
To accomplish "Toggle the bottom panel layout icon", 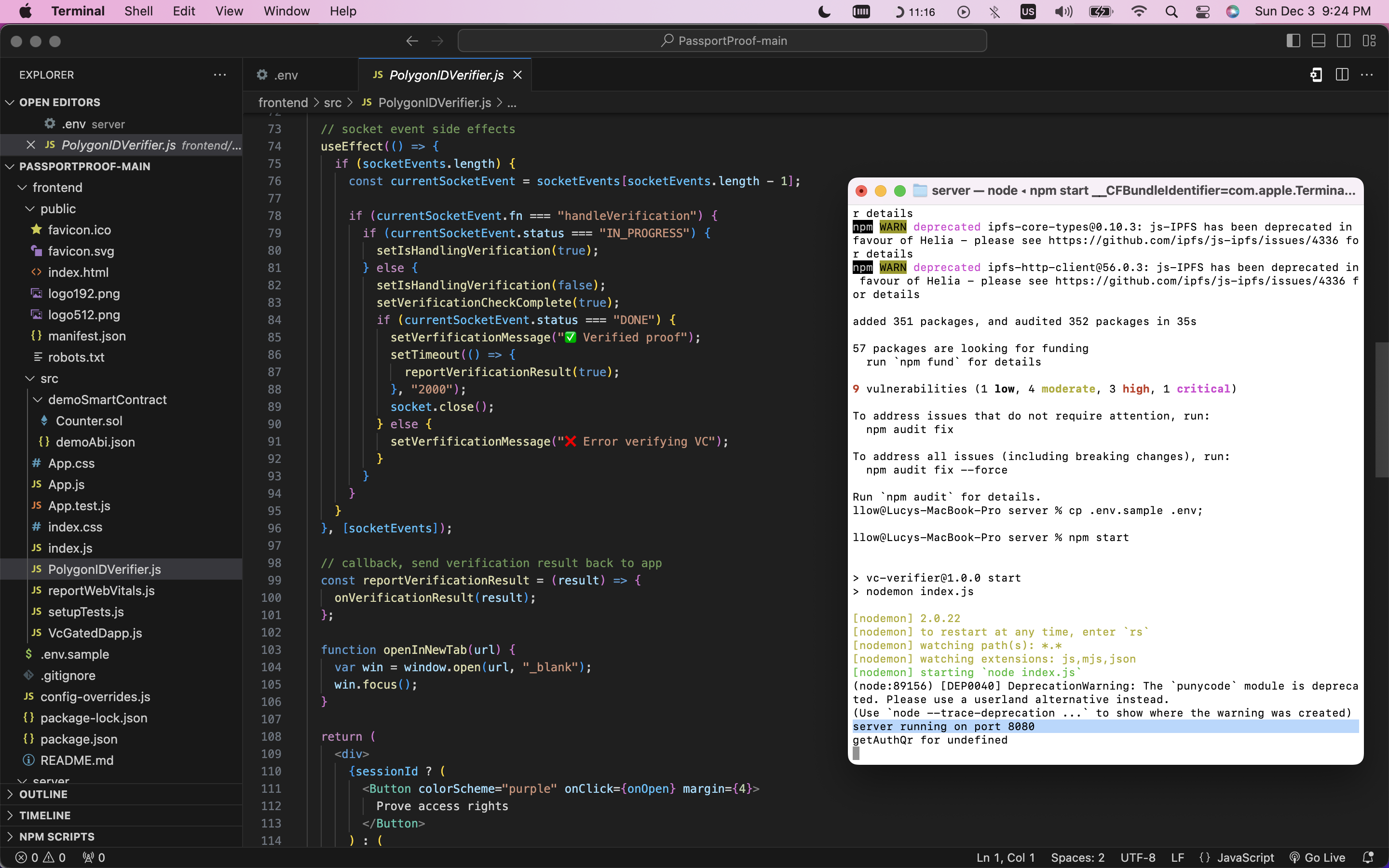I will point(1319,41).
